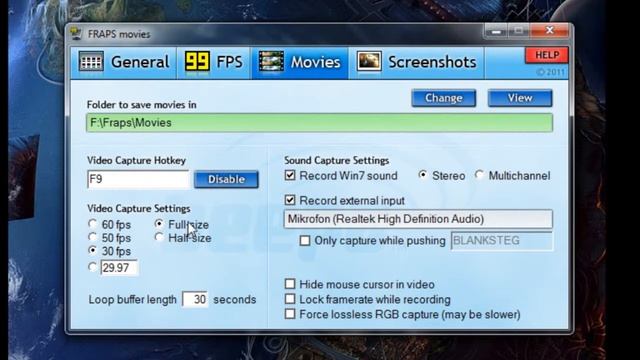Click the Screenshots picture icon
Viewport: 640px width, 360px height.
click(x=369, y=62)
